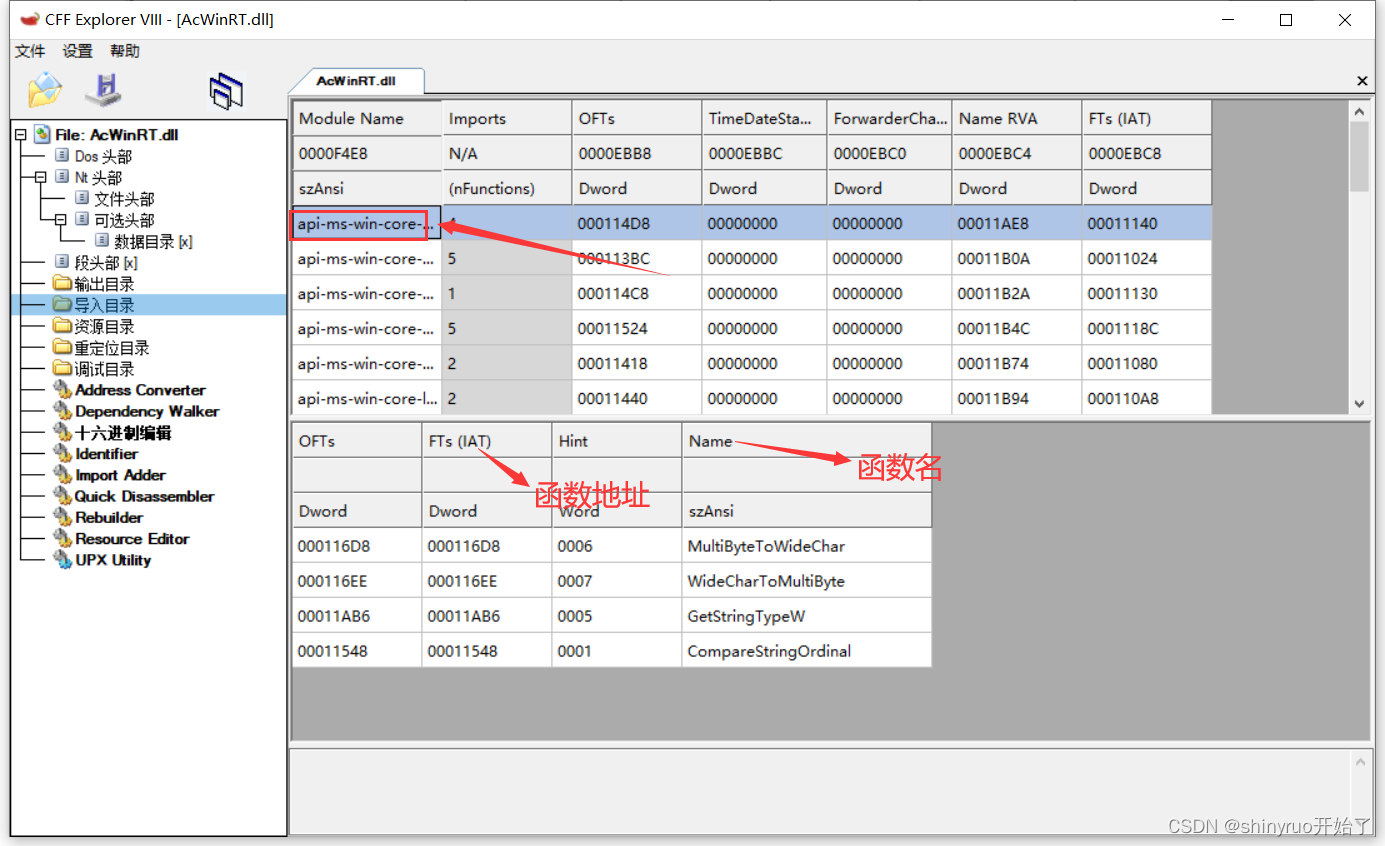Click the CFF Explorer app icon in title bar
1385x846 pixels.
30,20
